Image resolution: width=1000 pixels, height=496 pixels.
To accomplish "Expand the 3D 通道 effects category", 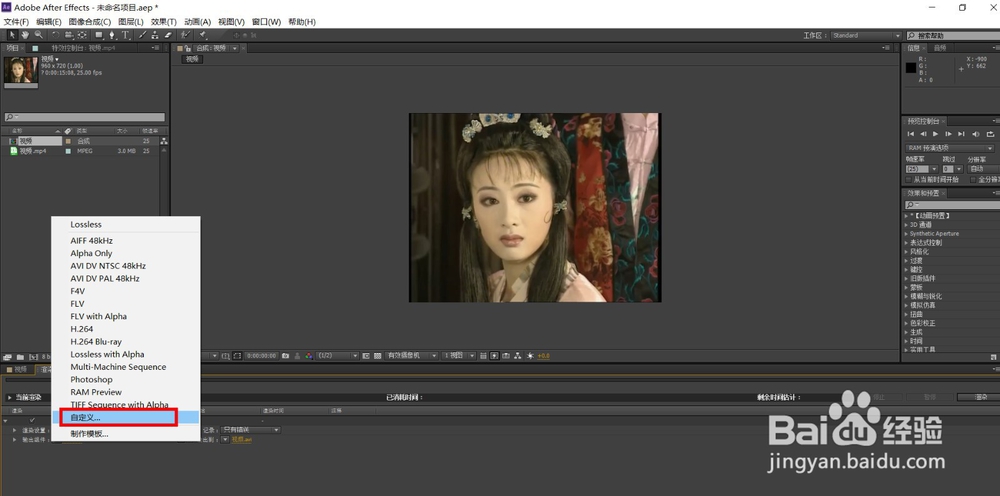I will pos(907,224).
